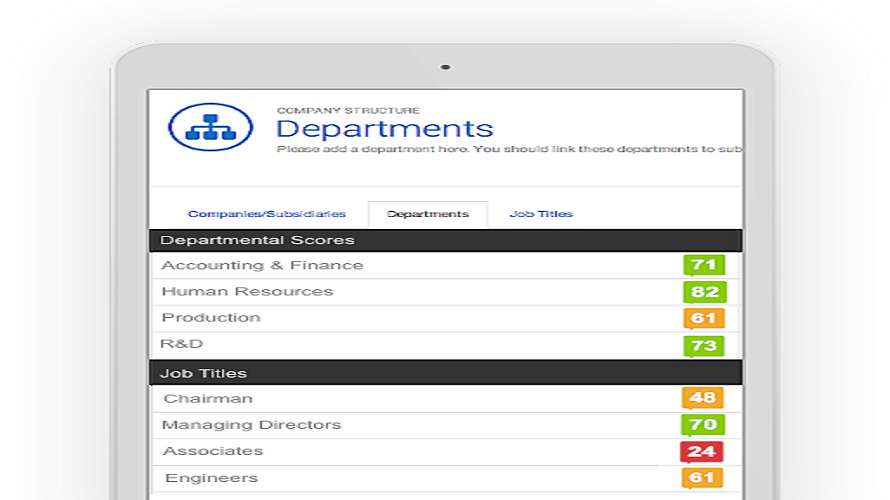Select the Chairman row

pyautogui.click(x=446, y=398)
